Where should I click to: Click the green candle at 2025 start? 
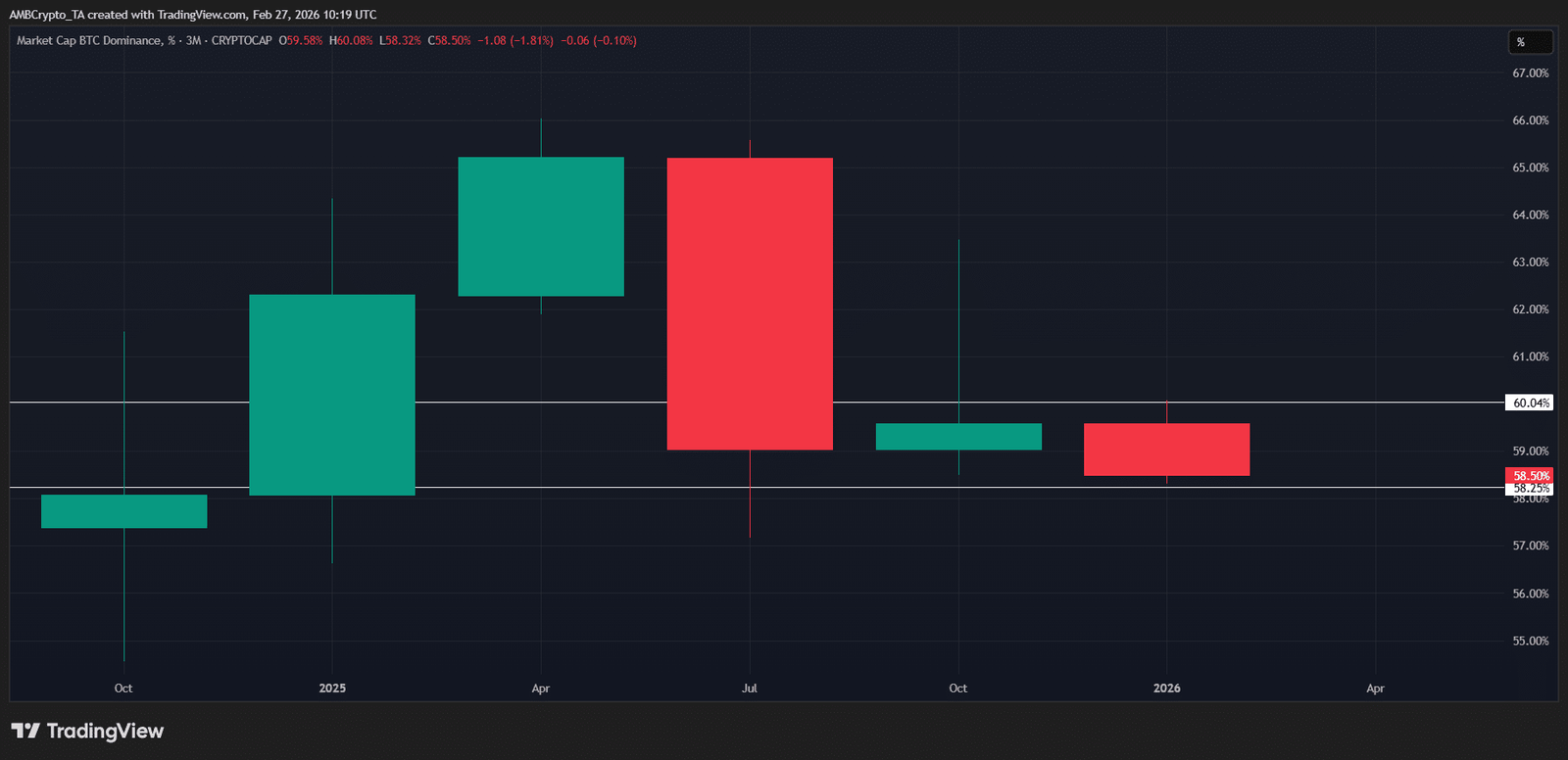tap(332, 395)
